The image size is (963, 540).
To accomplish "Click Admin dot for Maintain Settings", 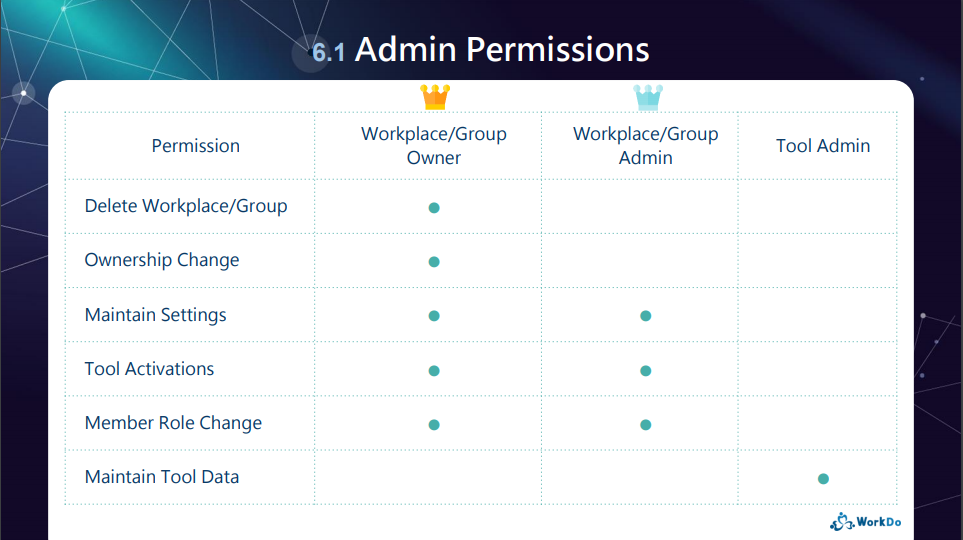I will 645,316.
